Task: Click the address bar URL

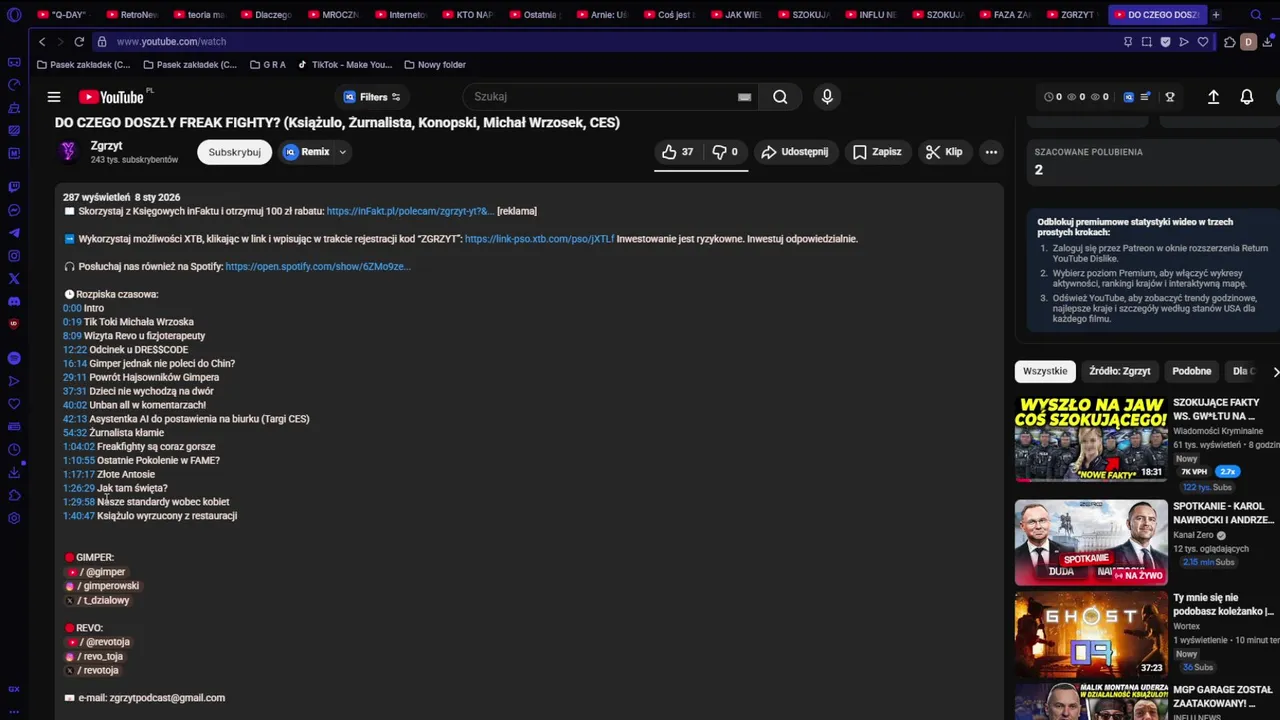Action: click(171, 42)
